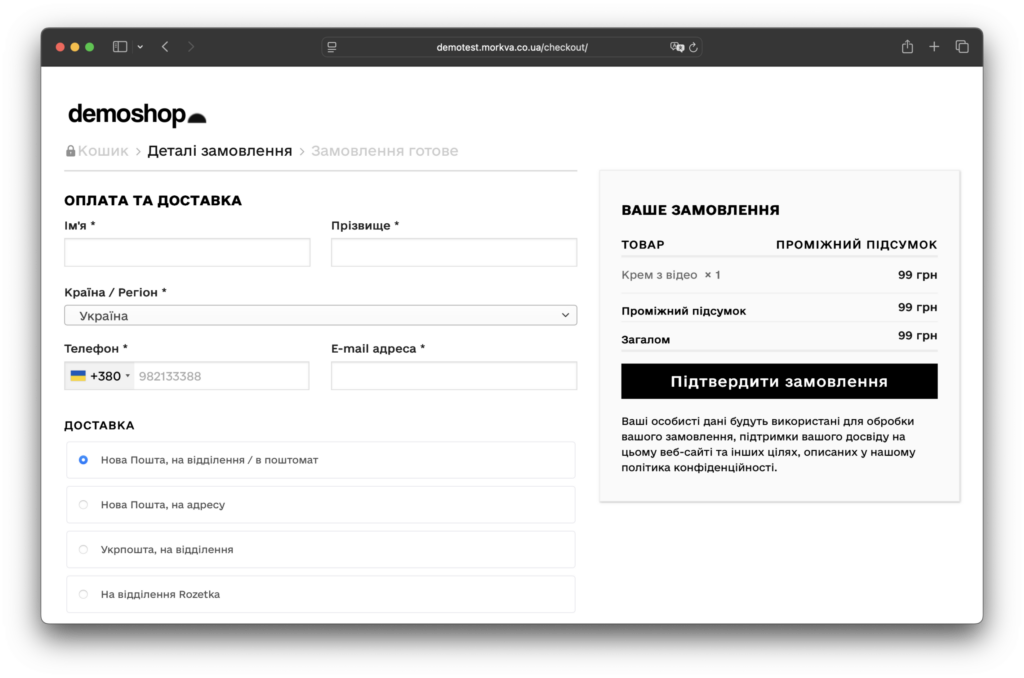1024x678 pixels.
Task: Go to the Кошик breadcrumb
Action: click(x=103, y=151)
